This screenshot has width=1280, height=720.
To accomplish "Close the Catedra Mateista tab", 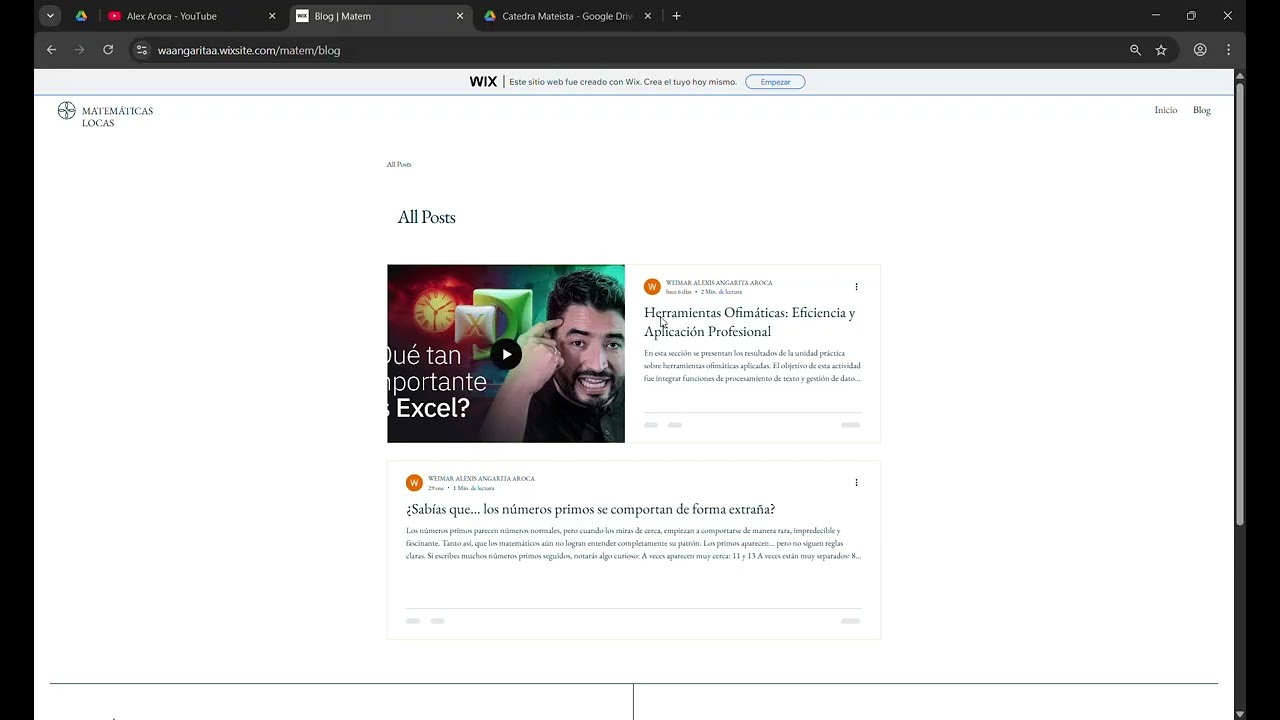I will pyautogui.click(x=647, y=16).
